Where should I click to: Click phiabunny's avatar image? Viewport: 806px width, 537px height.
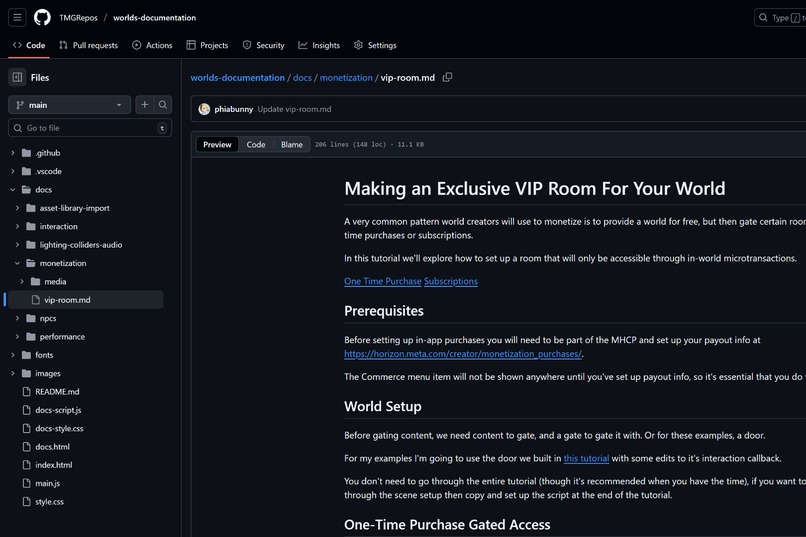pos(204,109)
